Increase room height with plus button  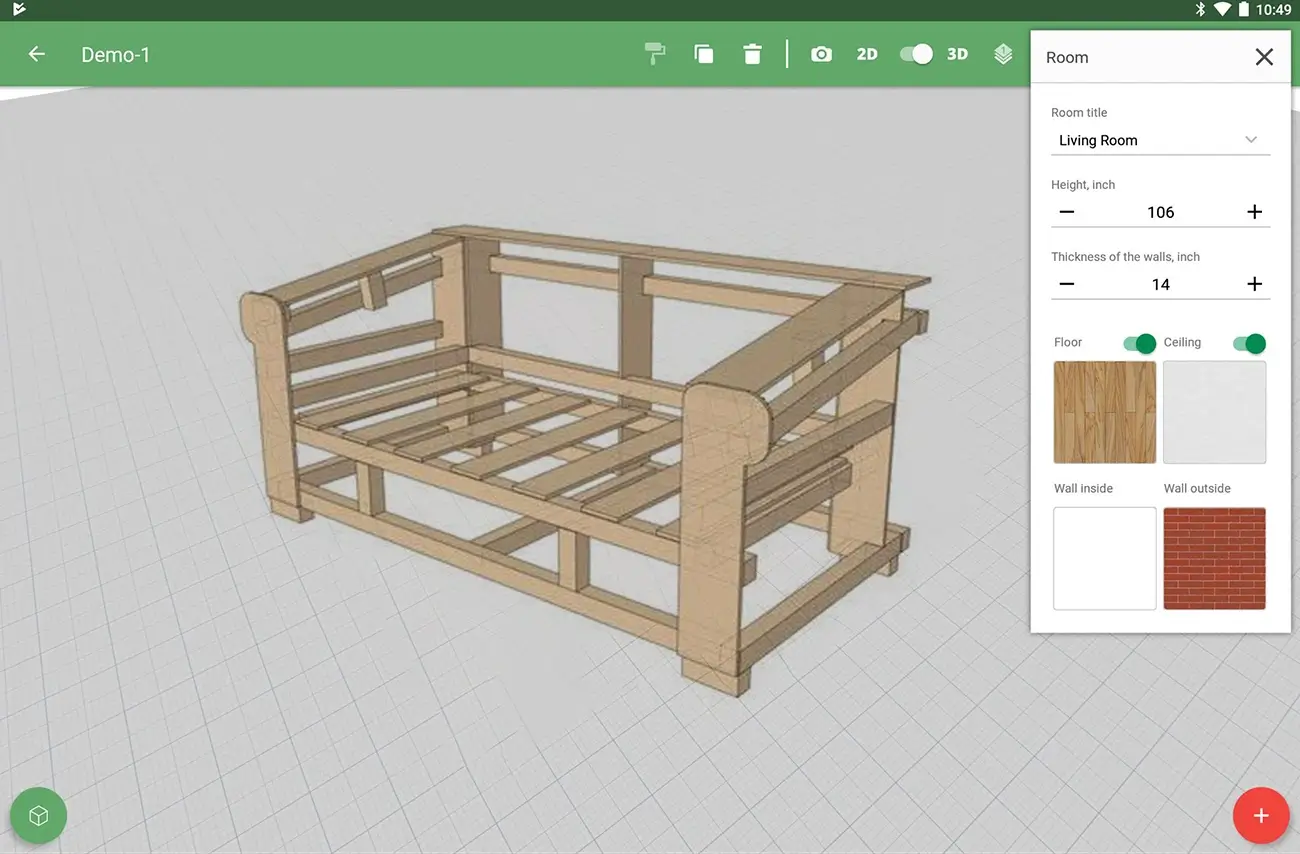[x=1254, y=212]
